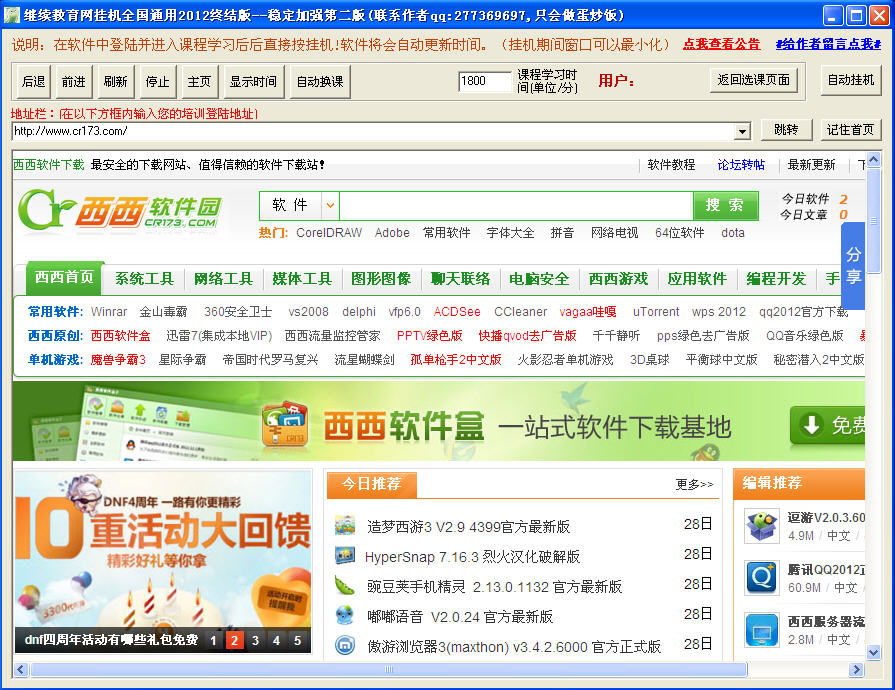Click the 返回选课页面 button
895x690 pixels.
753,80
